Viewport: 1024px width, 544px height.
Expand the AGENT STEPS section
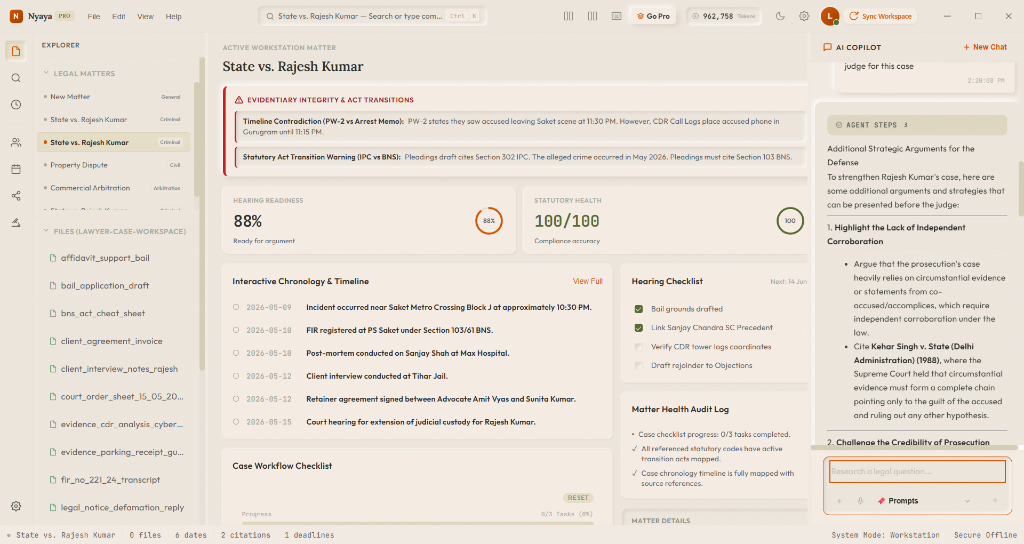point(917,125)
